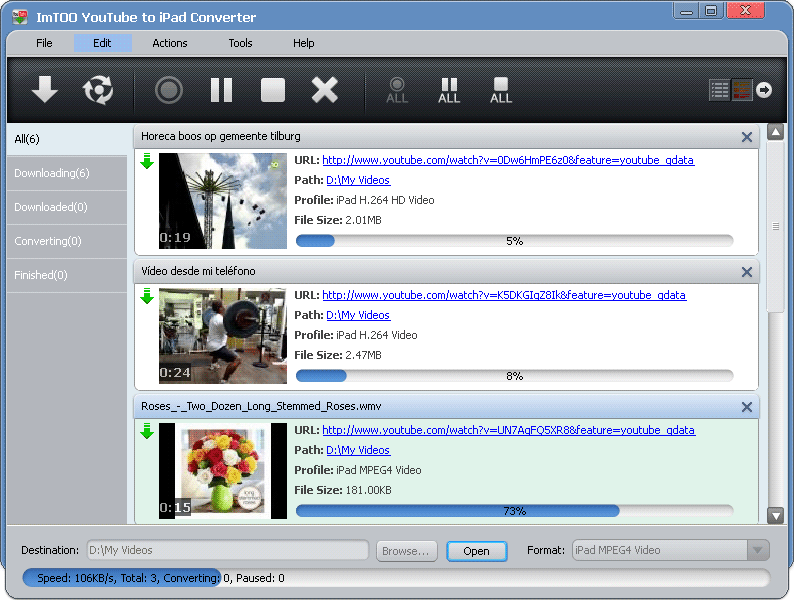Click the 8% progress bar of Video desde mi teléfono
This screenshot has width=794, height=600.
click(x=514, y=376)
